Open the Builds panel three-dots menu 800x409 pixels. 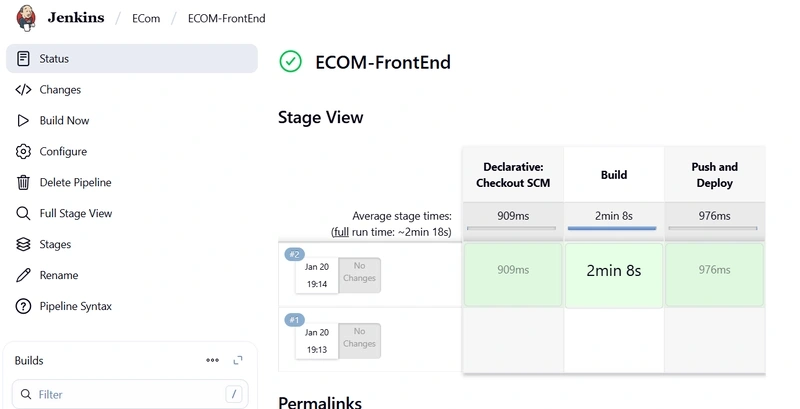point(212,361)
